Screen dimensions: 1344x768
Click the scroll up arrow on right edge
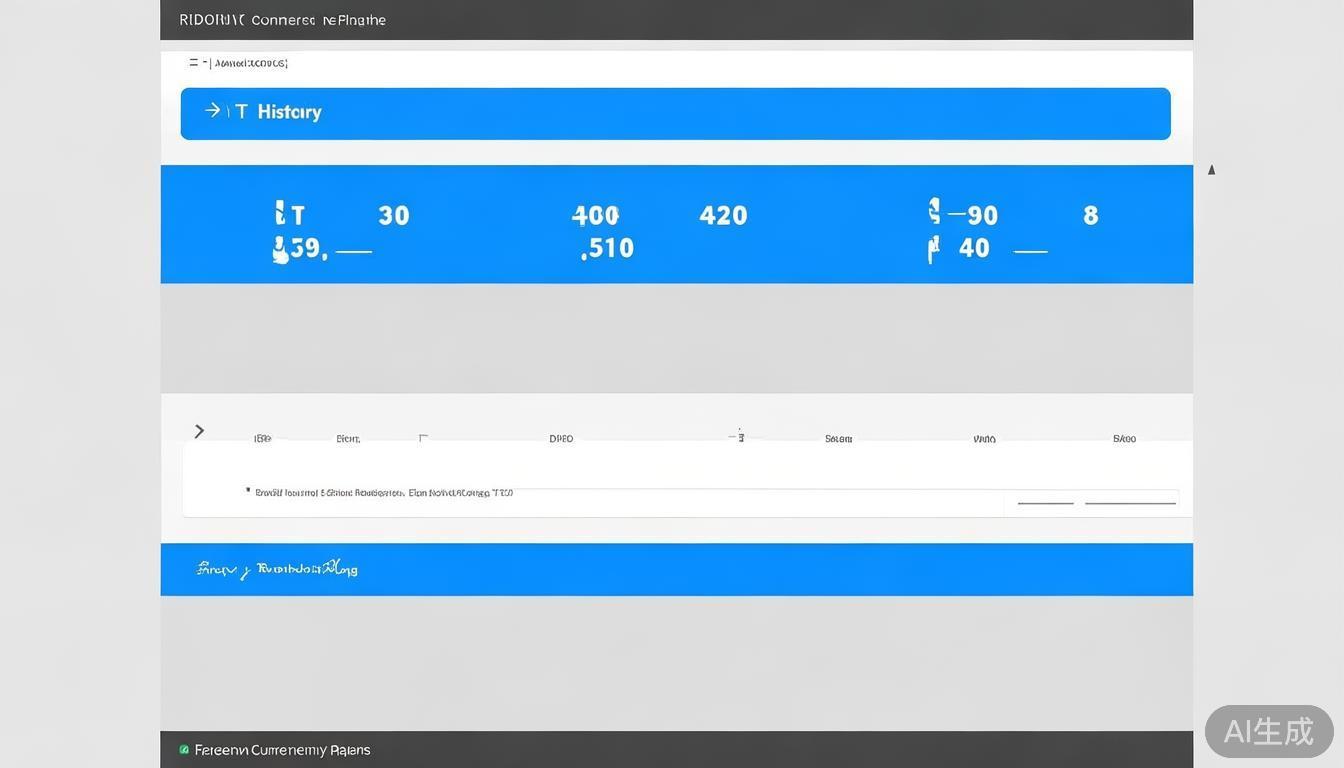click(x=1211, y=170)
